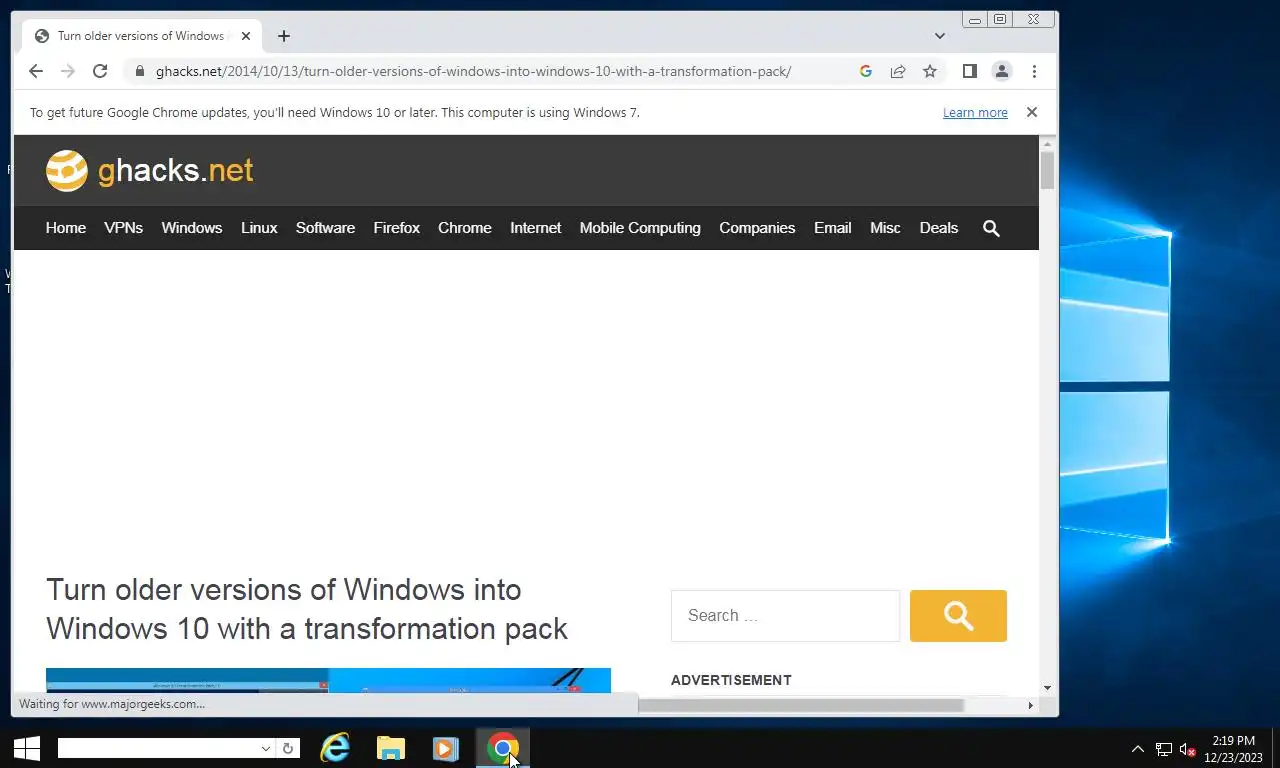Expand the taskbar address dropdown arrow
Screen dimensions: 1280x768
pyautogui.click(x=266, y=748)
